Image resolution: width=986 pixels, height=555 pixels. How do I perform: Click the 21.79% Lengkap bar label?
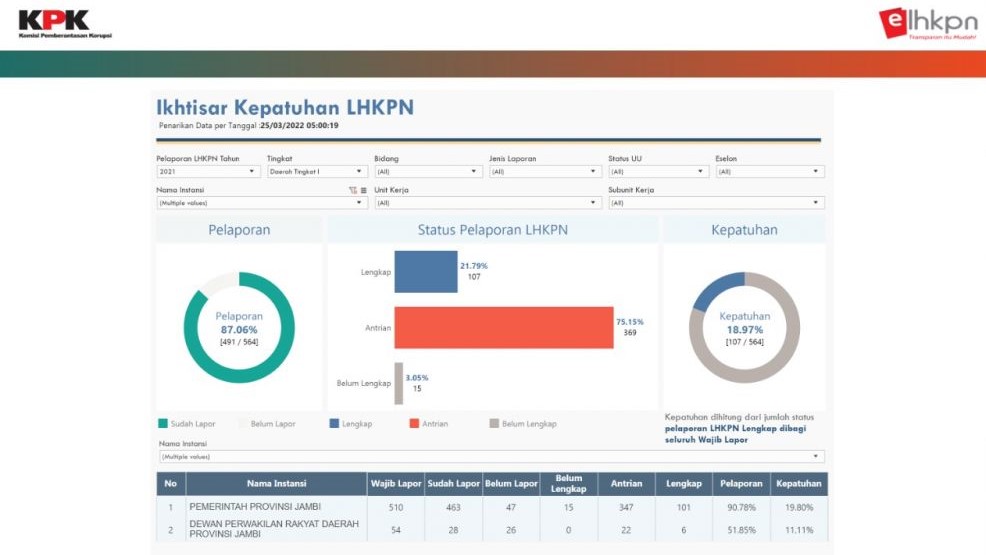pyautogui.click(x=474, y=266)
